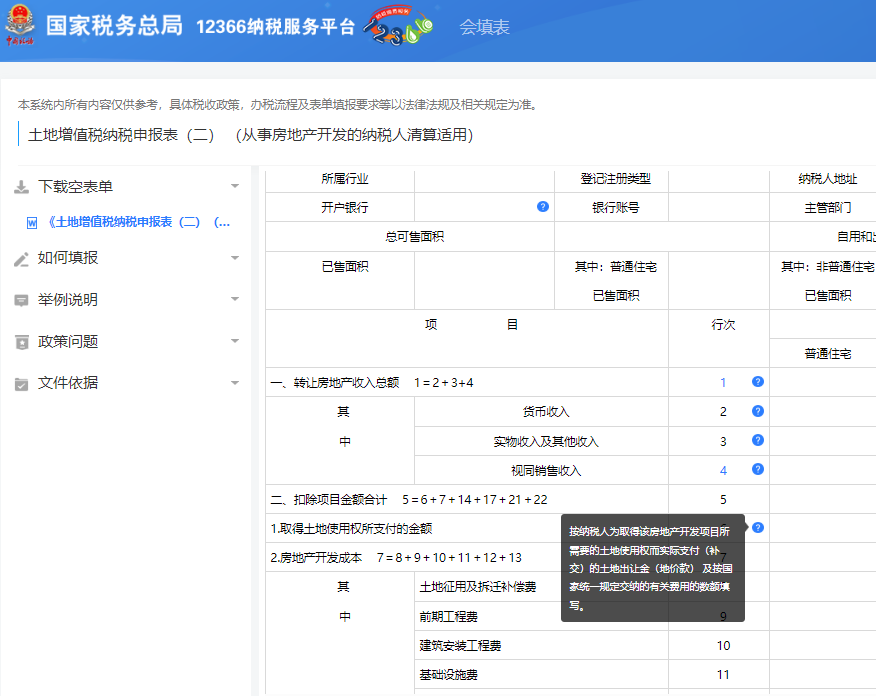The width and height of the screenshot is (876, 696).
Task: Click the help icon beside 视同销售收入
Action: tap(757, 469)
